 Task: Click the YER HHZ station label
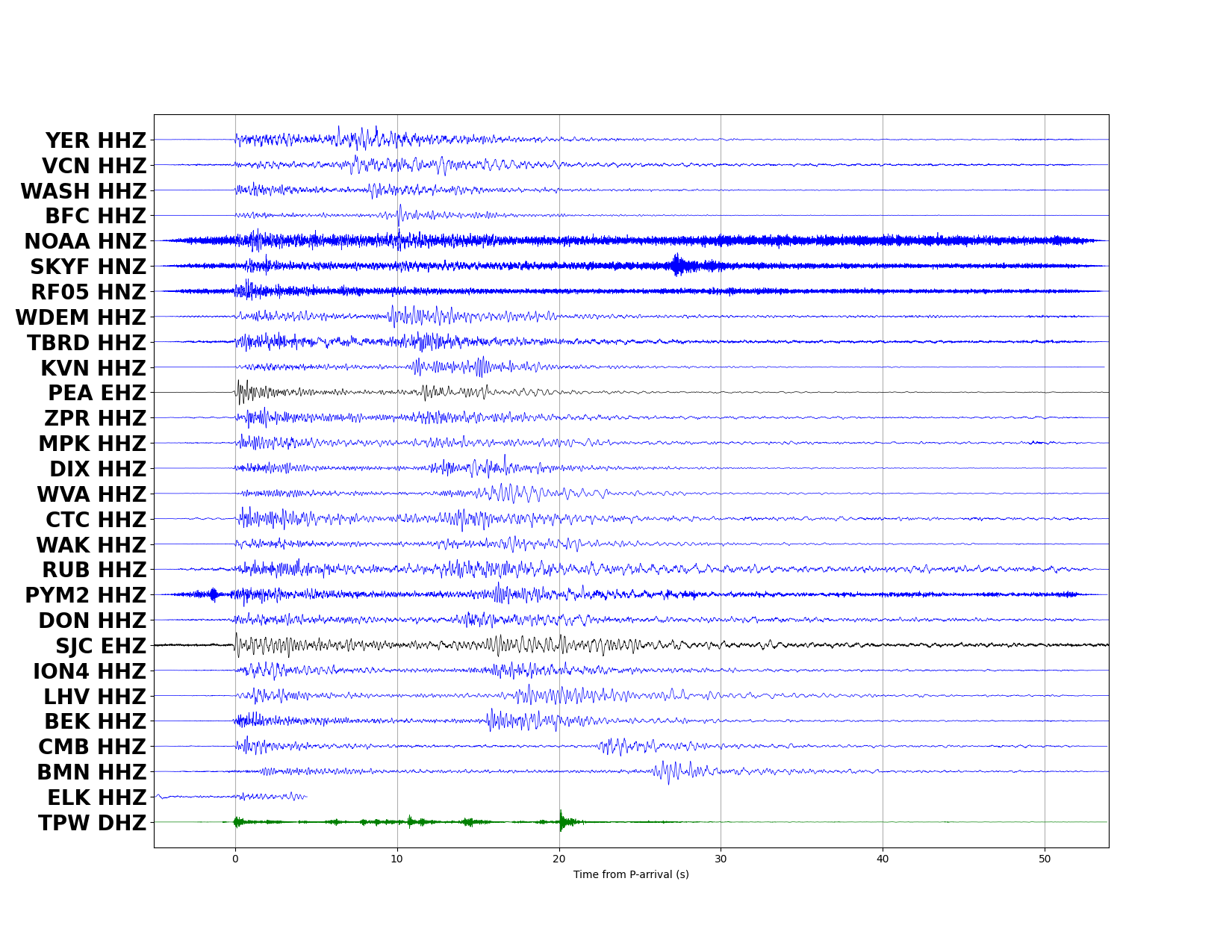pyautogui.click(x=96, y=140)
